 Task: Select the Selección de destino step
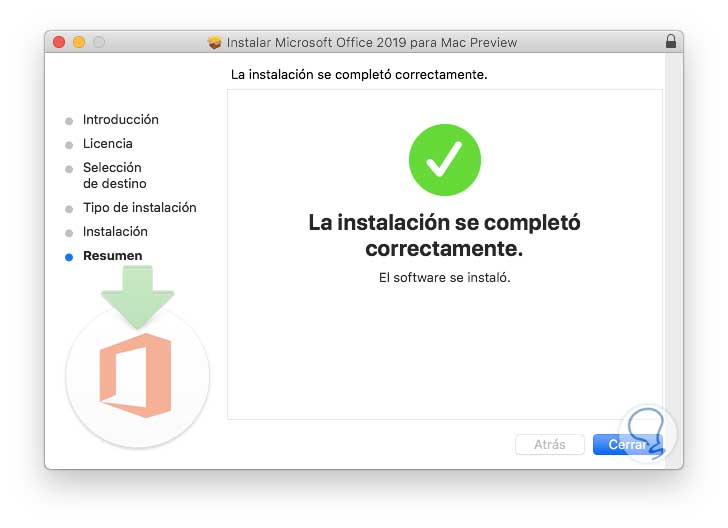115,175
